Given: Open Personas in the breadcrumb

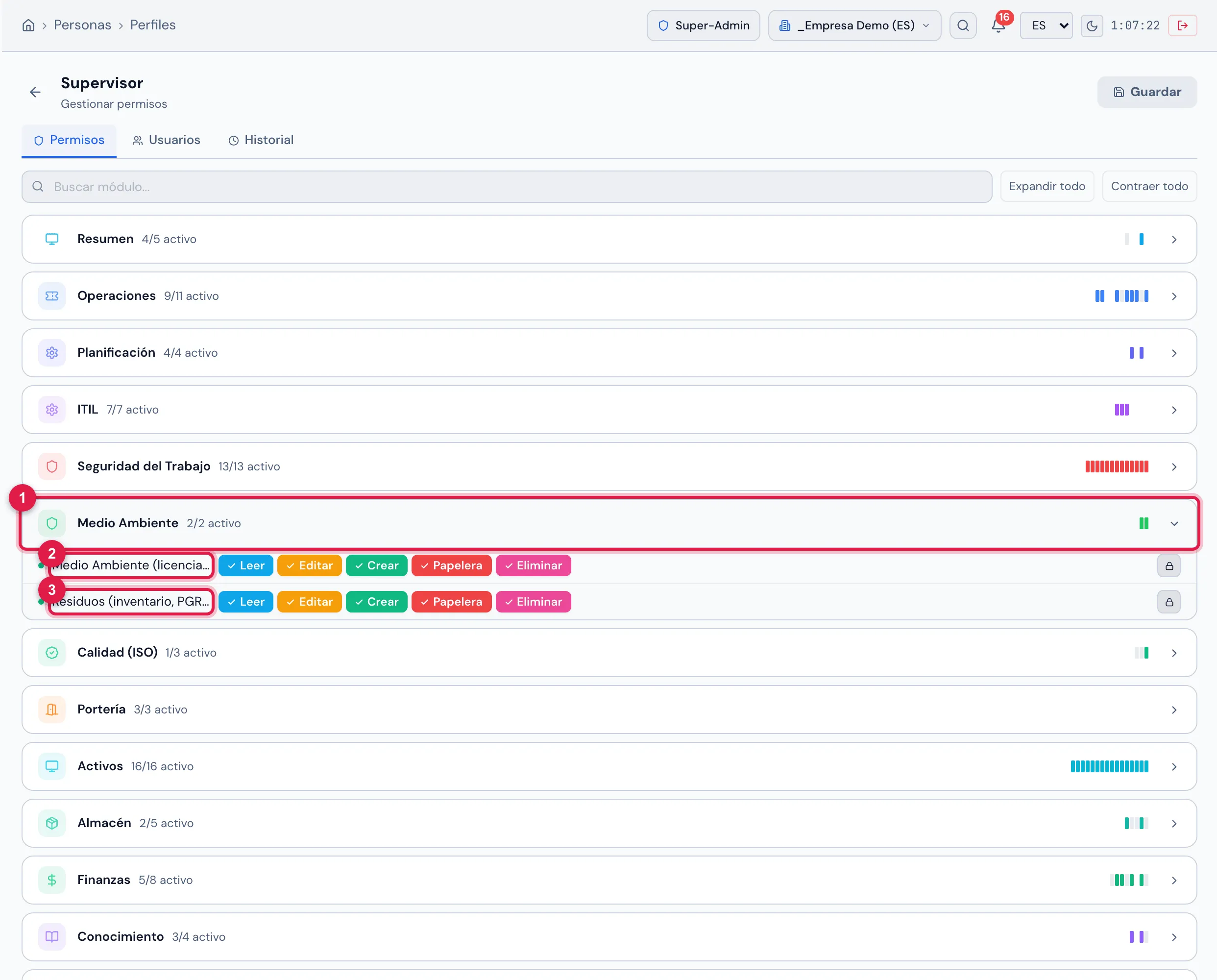Looking at the screenshot, I should pos(82,25).
